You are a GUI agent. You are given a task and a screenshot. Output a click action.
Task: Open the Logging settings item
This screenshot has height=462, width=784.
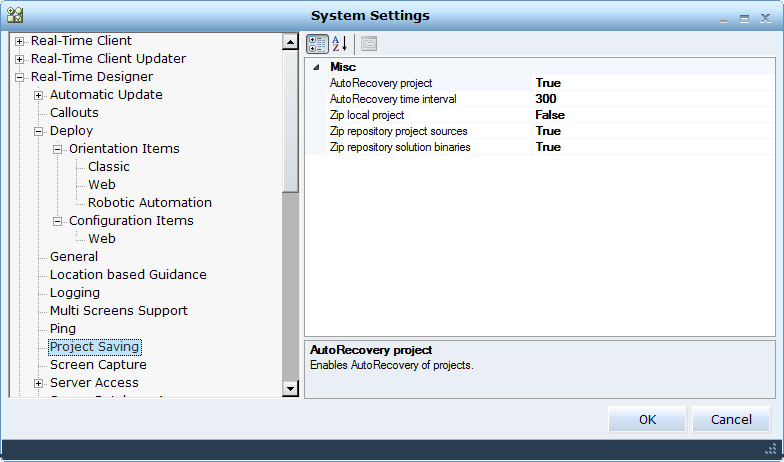click(75, 293)
